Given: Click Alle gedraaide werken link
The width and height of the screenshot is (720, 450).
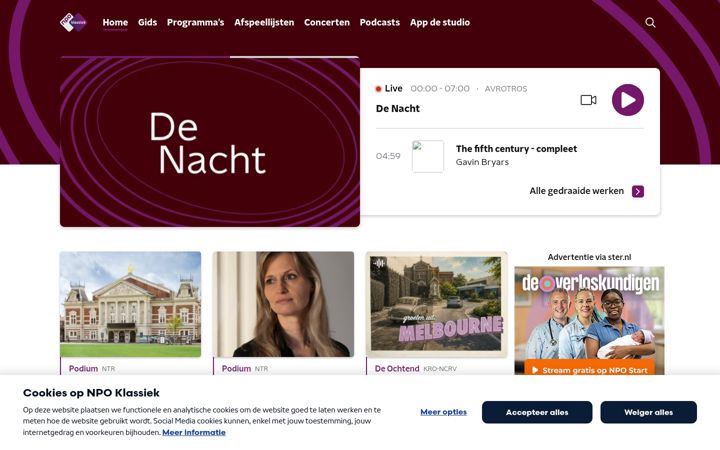Looking at the screenshot, I should [577, 191].
